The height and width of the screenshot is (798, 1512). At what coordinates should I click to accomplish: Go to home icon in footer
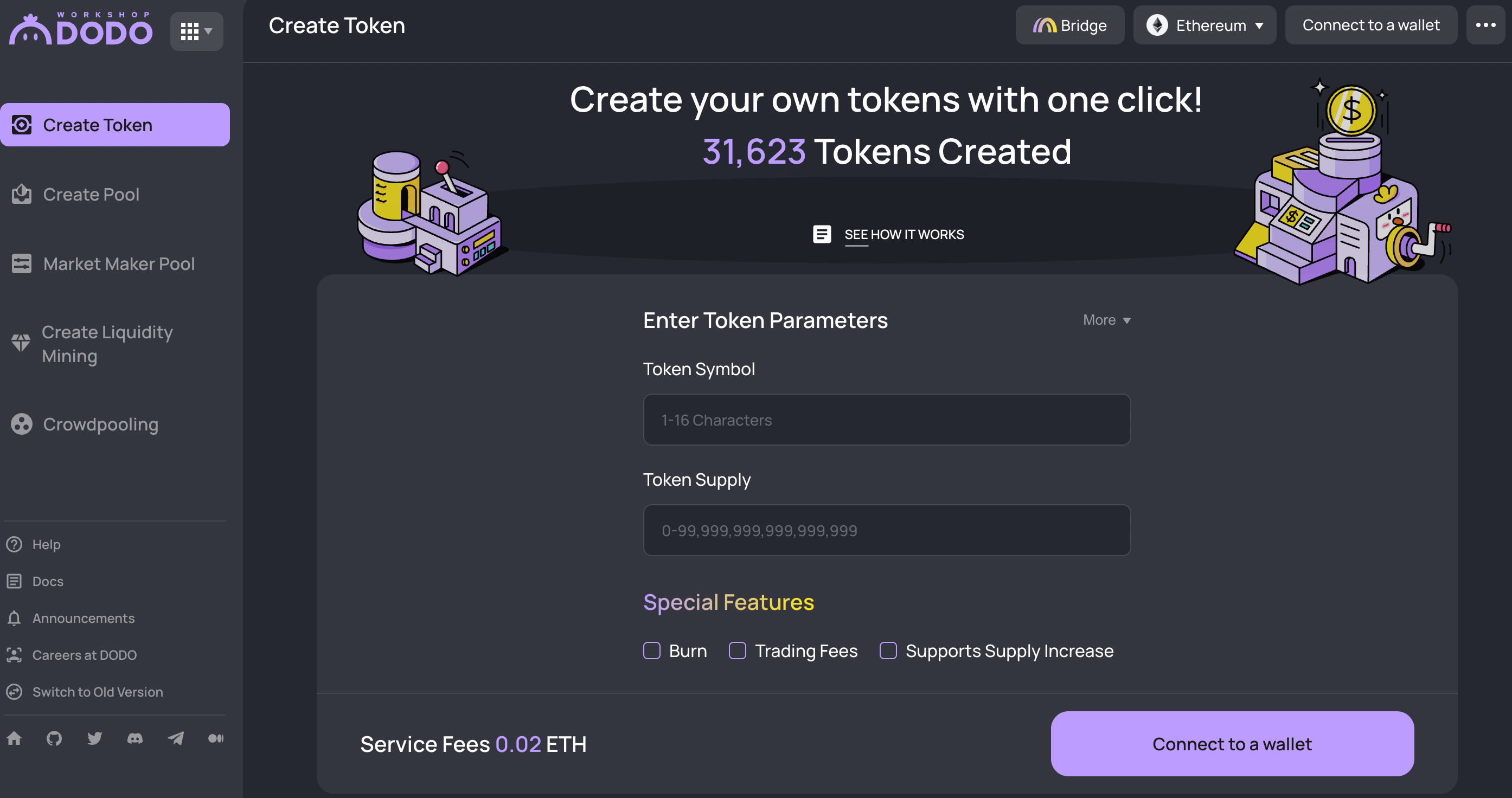tap(14, 738)
